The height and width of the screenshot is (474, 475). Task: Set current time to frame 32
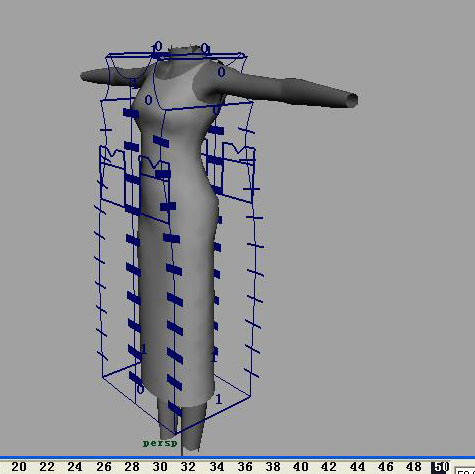click(188, 467)
